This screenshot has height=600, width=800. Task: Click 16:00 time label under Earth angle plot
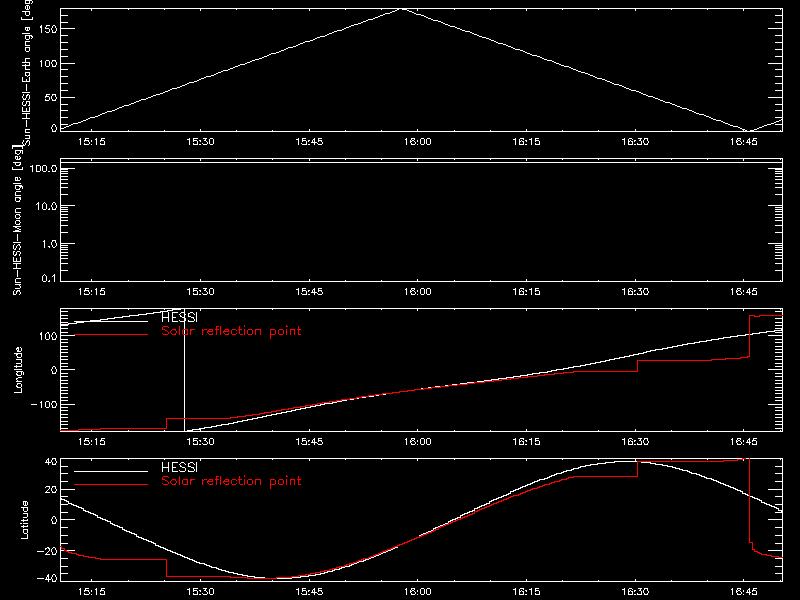point(417,142)
